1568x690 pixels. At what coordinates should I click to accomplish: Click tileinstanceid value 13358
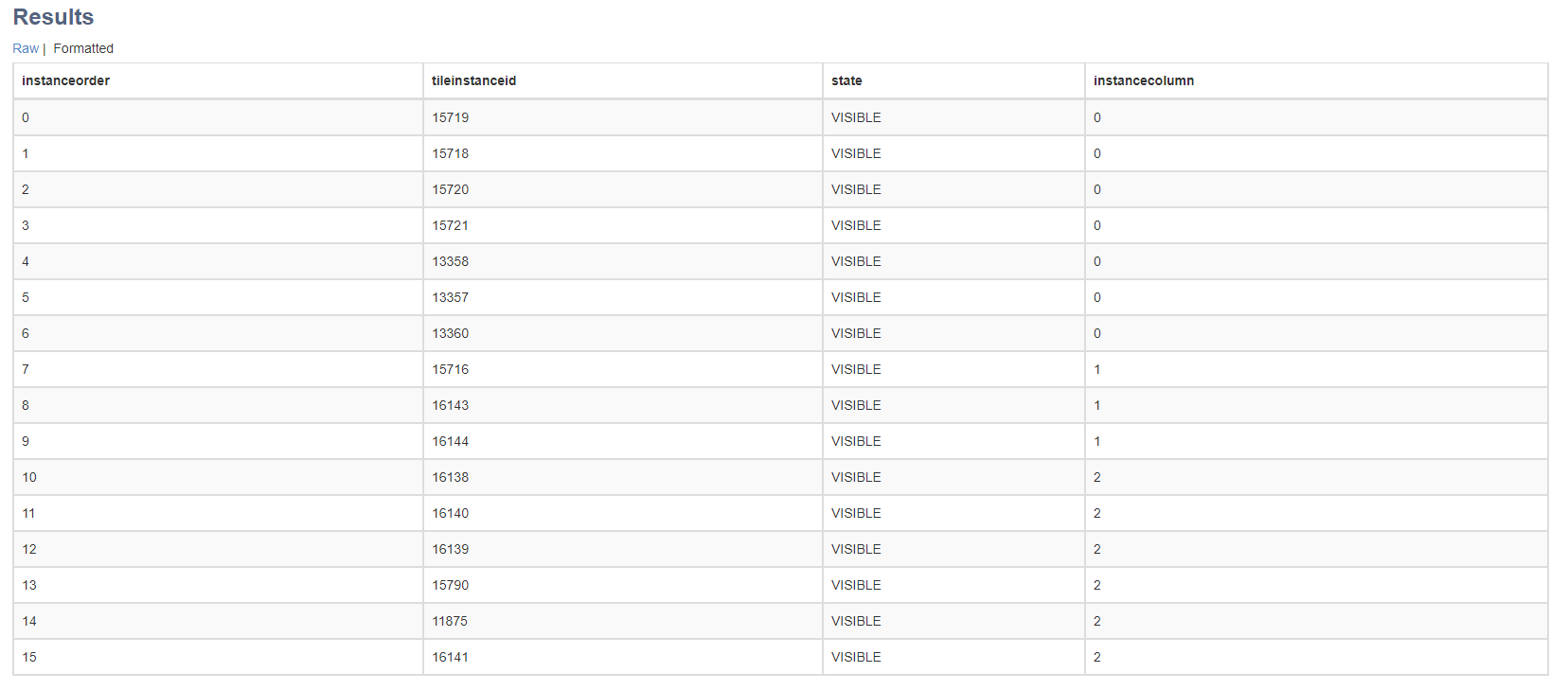pyautogui.click(x=450, y=261)
